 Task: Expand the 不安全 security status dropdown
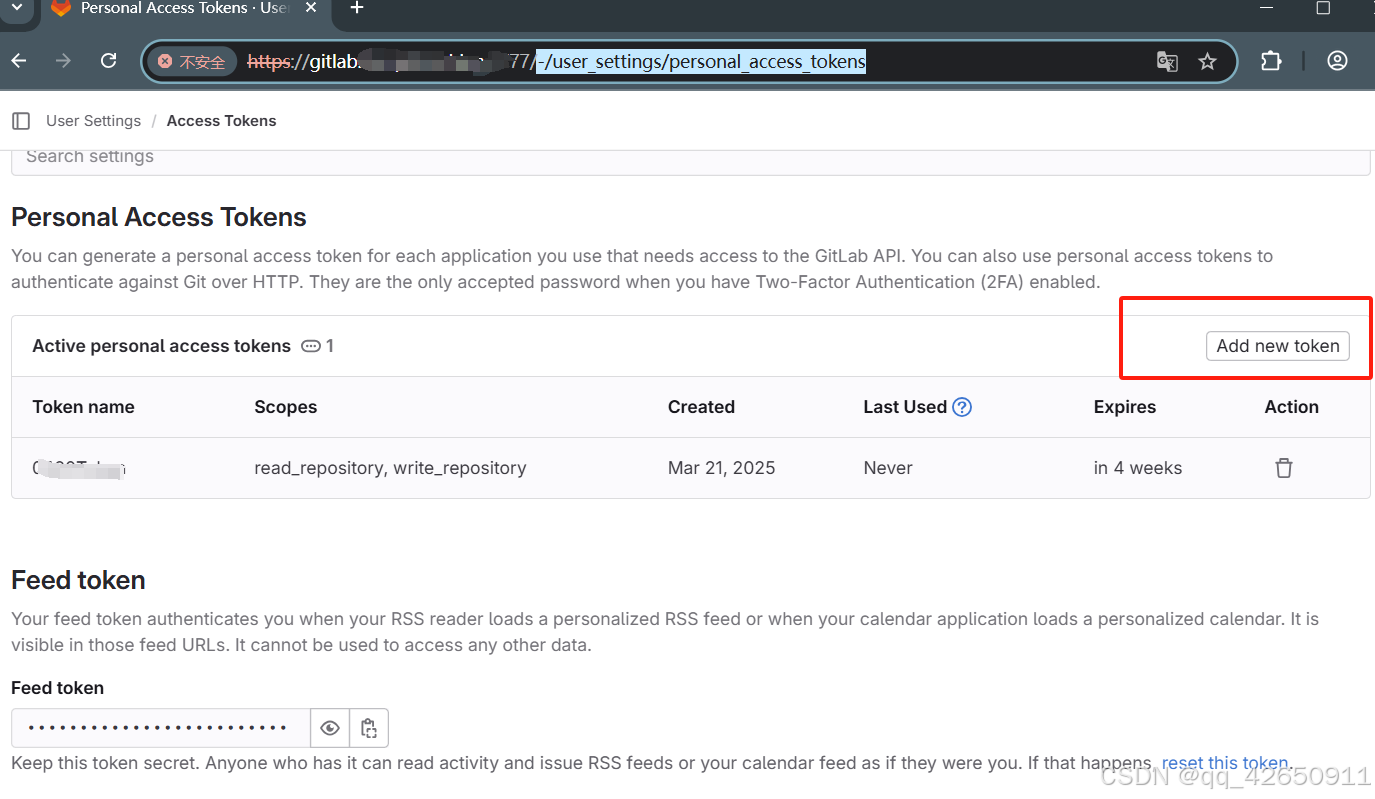(191, 61)
